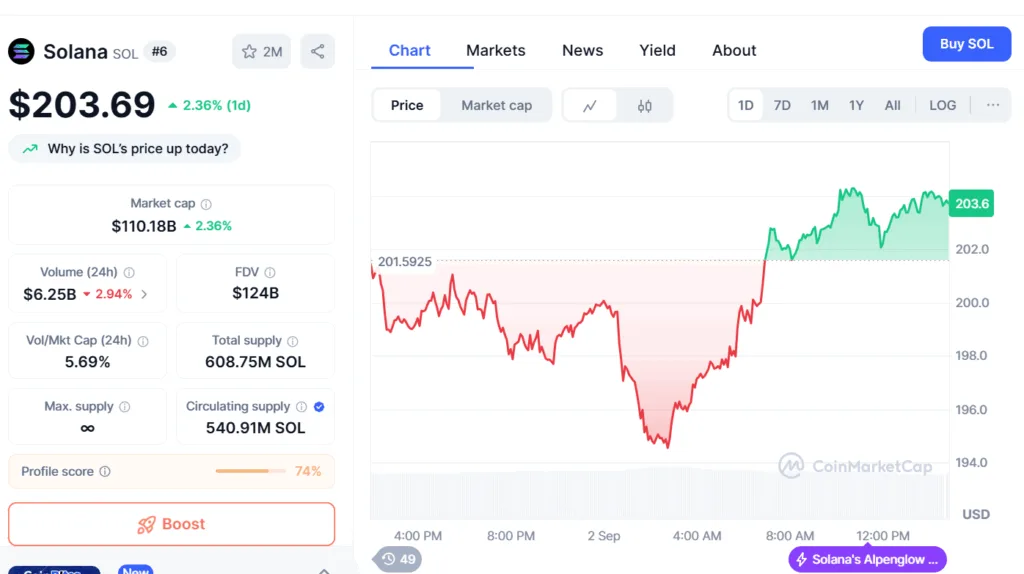Expand "Why is SOL's price up today?"
Viewport: 1024px width, 574px height.
(x=125, y=149)
